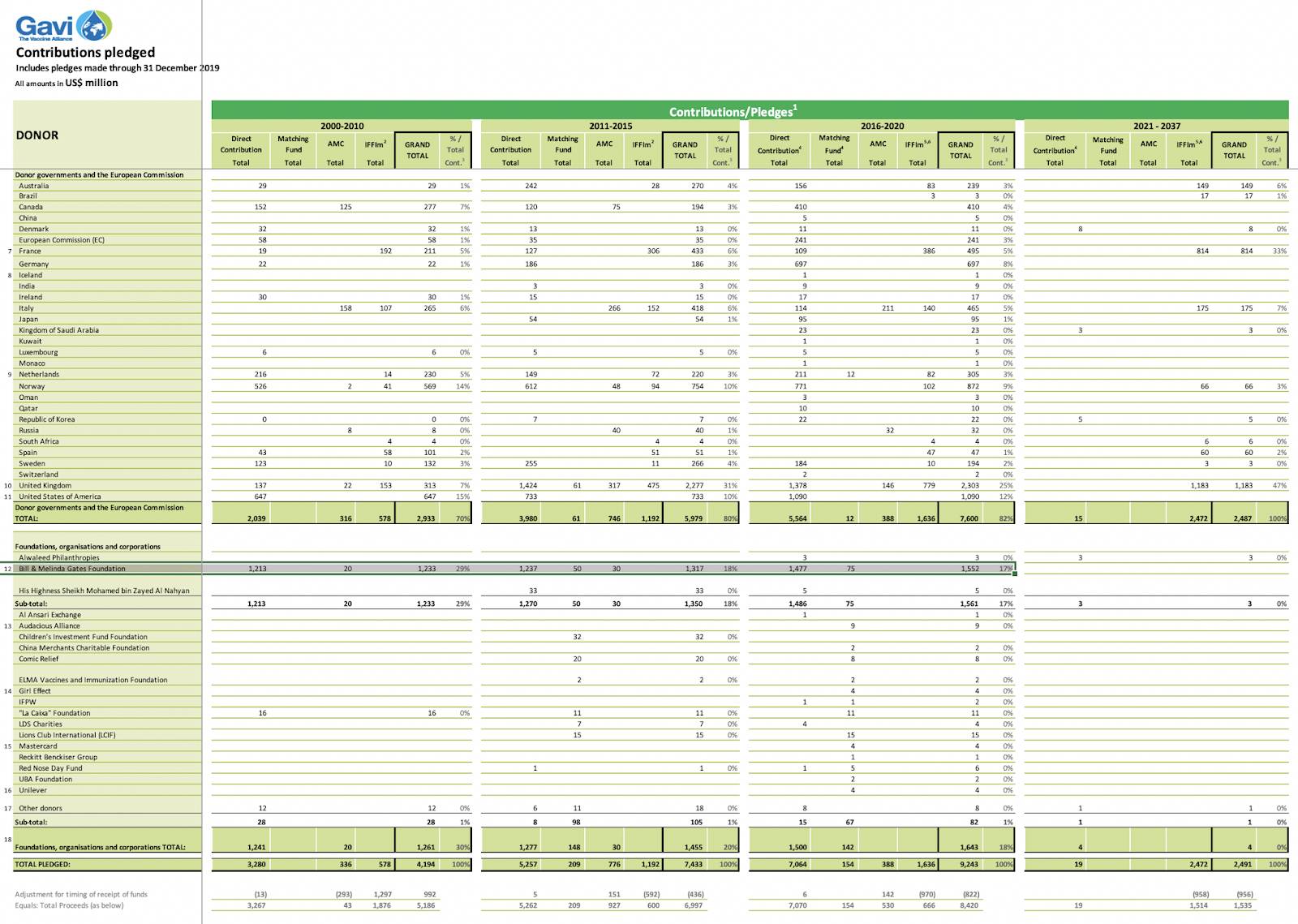The image size is (1298, 924).
Task: Select the 2021 - 2037 period header
Action: 1157,126
